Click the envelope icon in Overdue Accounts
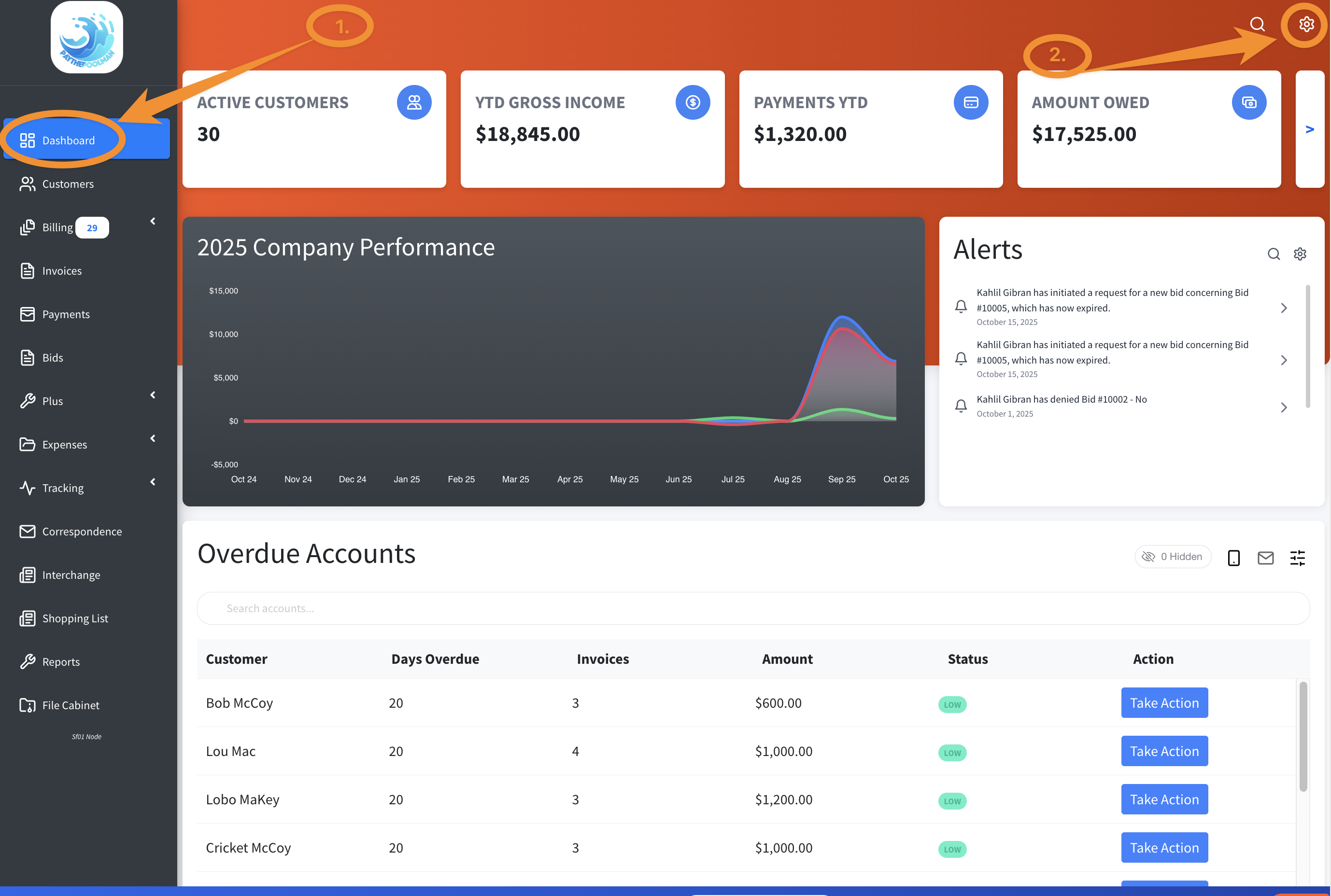Viewport: 1331px width, 896px height. 1265,558
